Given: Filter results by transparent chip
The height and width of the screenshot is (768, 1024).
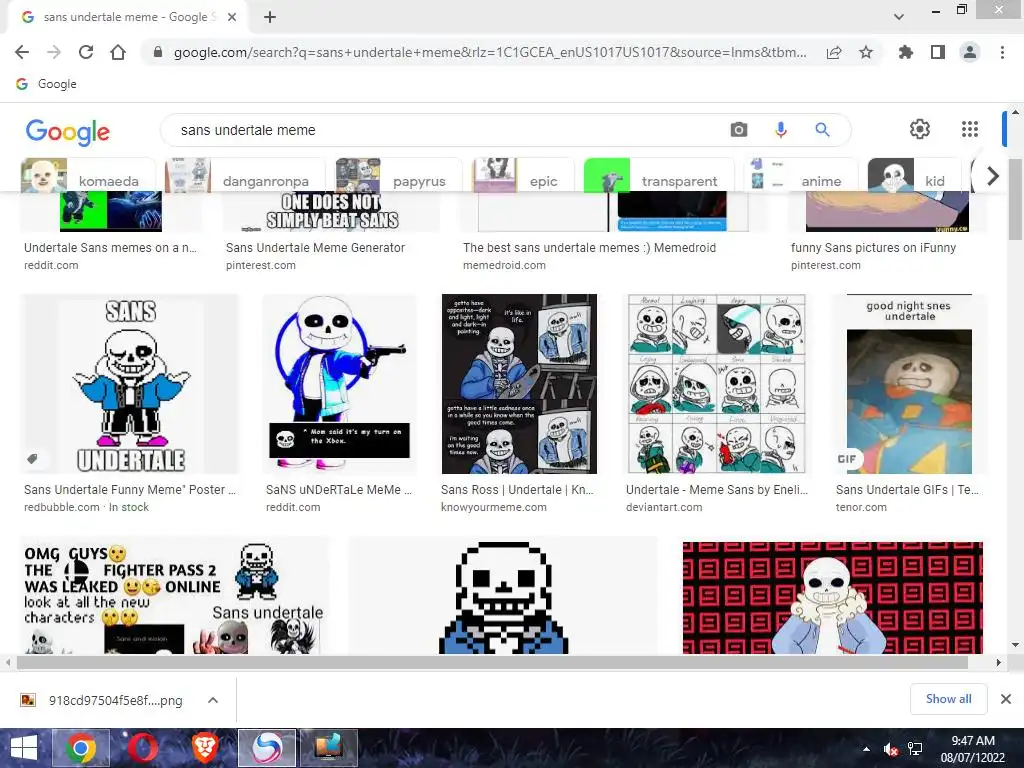Looking at the screenshot, I should [657, 175].
